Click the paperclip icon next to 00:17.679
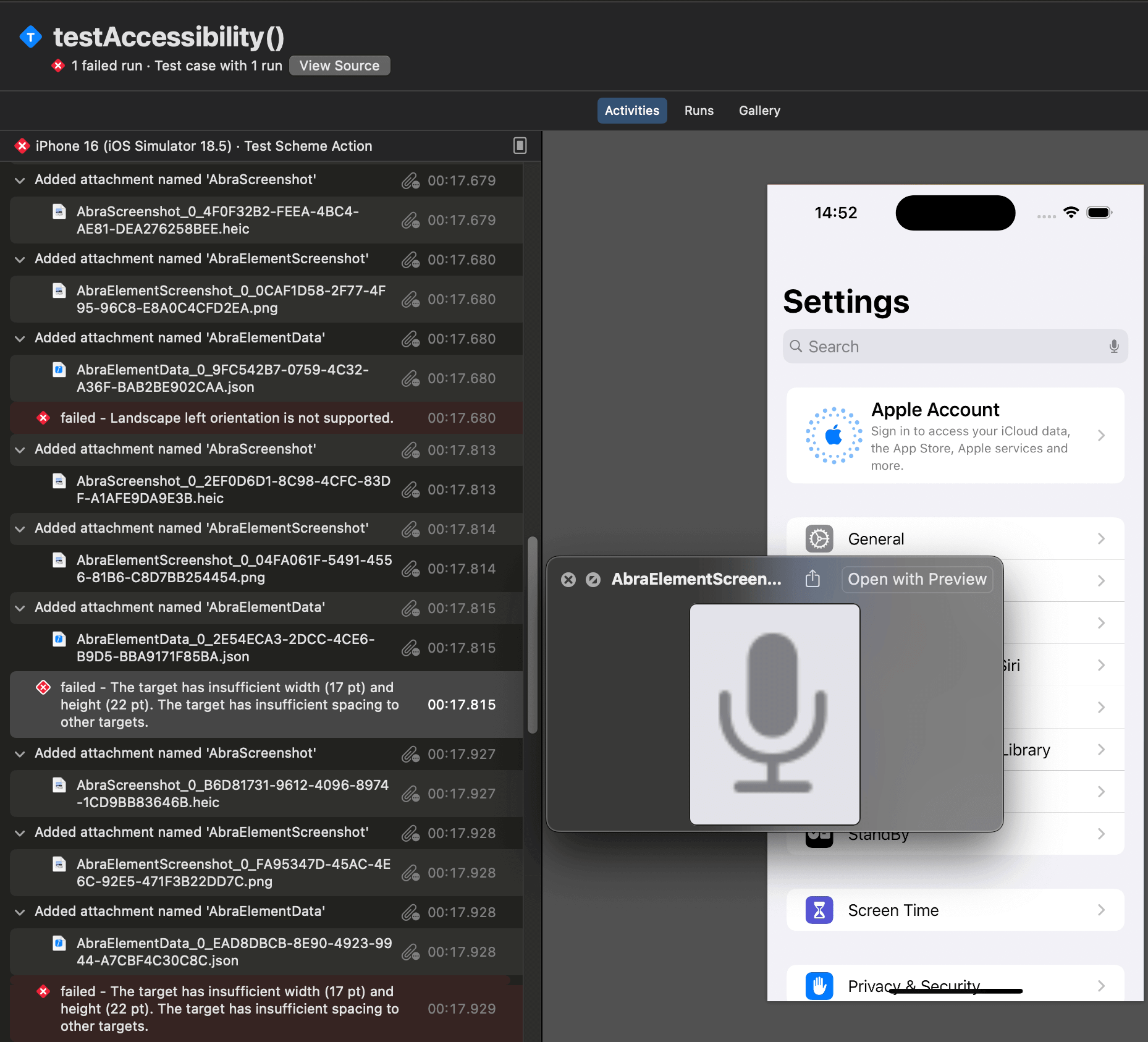This screenshot has height=1042, width=1148. (411, 181)
